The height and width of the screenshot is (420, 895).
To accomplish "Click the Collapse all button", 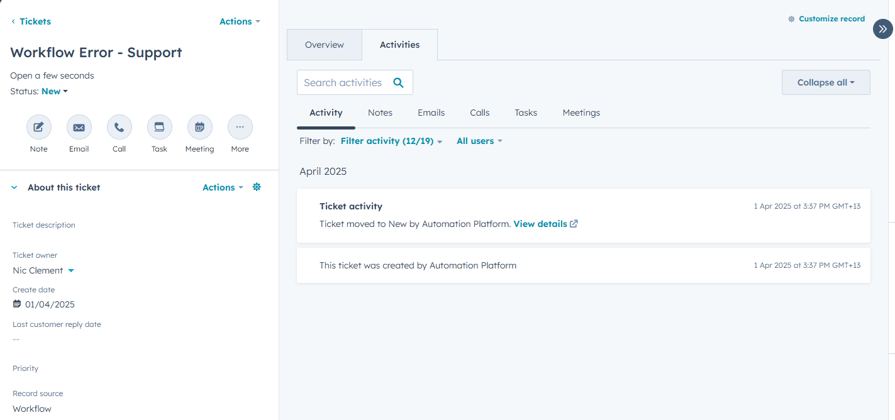I will click(825, 83).
